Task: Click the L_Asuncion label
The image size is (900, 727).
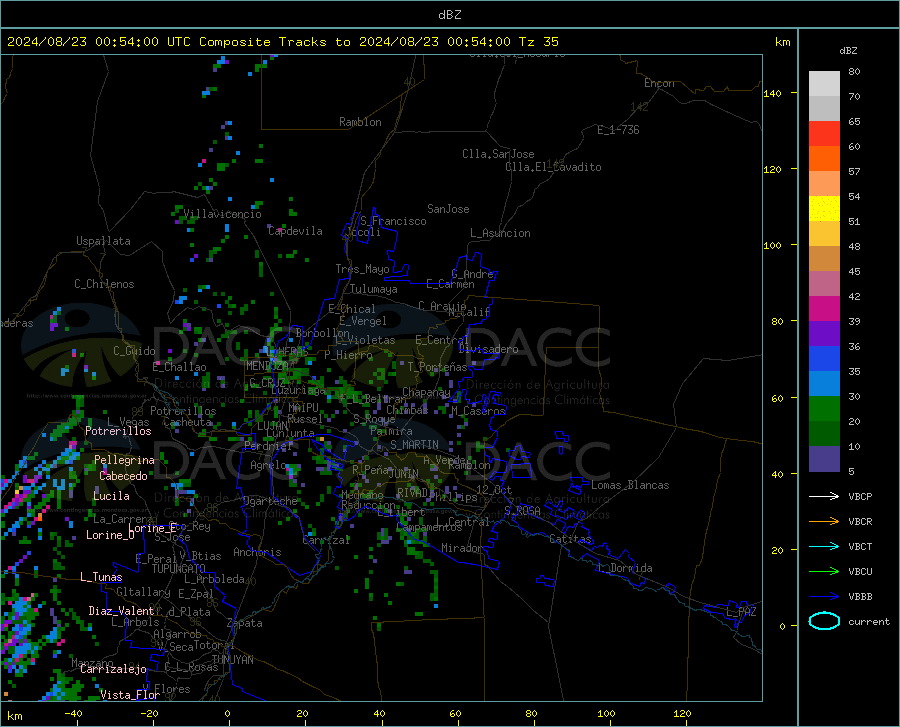Action: point(500,233)
